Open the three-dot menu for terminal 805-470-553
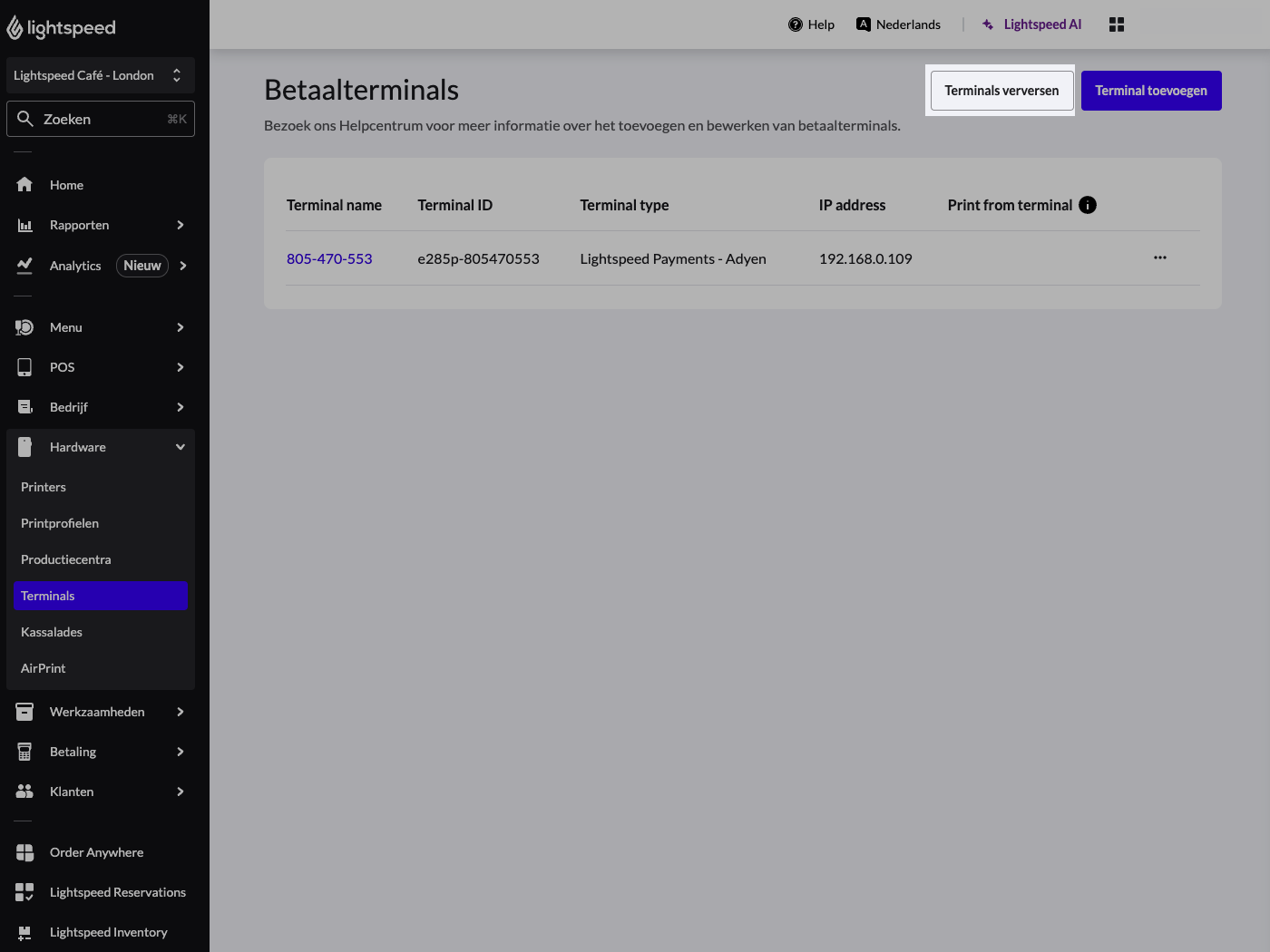The width and height of the screenshot is (1270, 952). [1160, 257]
